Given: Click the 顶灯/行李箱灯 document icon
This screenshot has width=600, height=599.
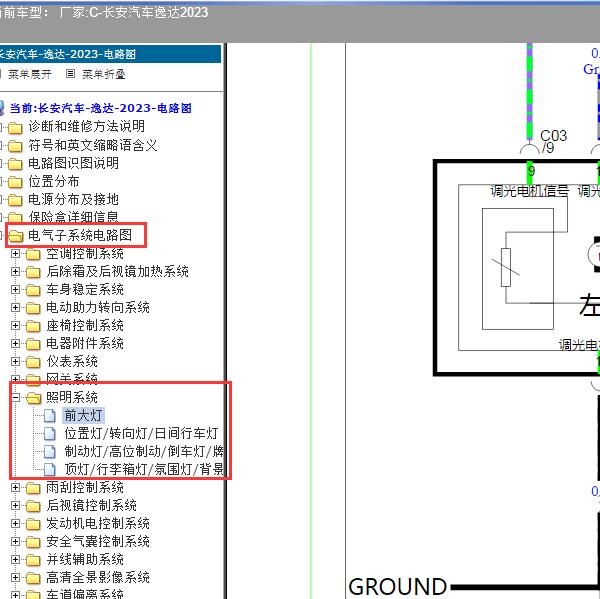Looking at the screenshot, I should (x=50, y=469).
